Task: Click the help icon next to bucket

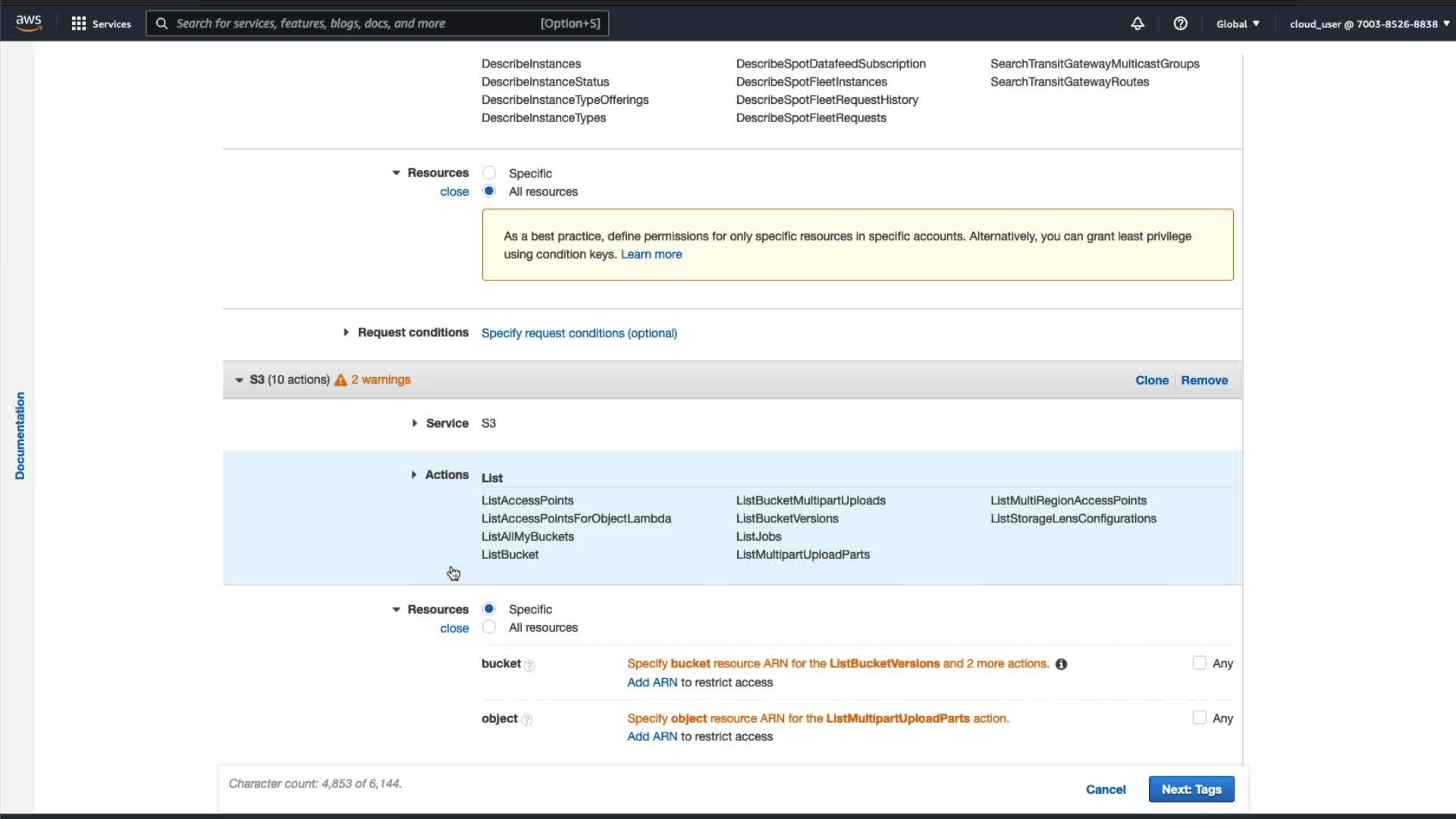Action: (529, 666)
